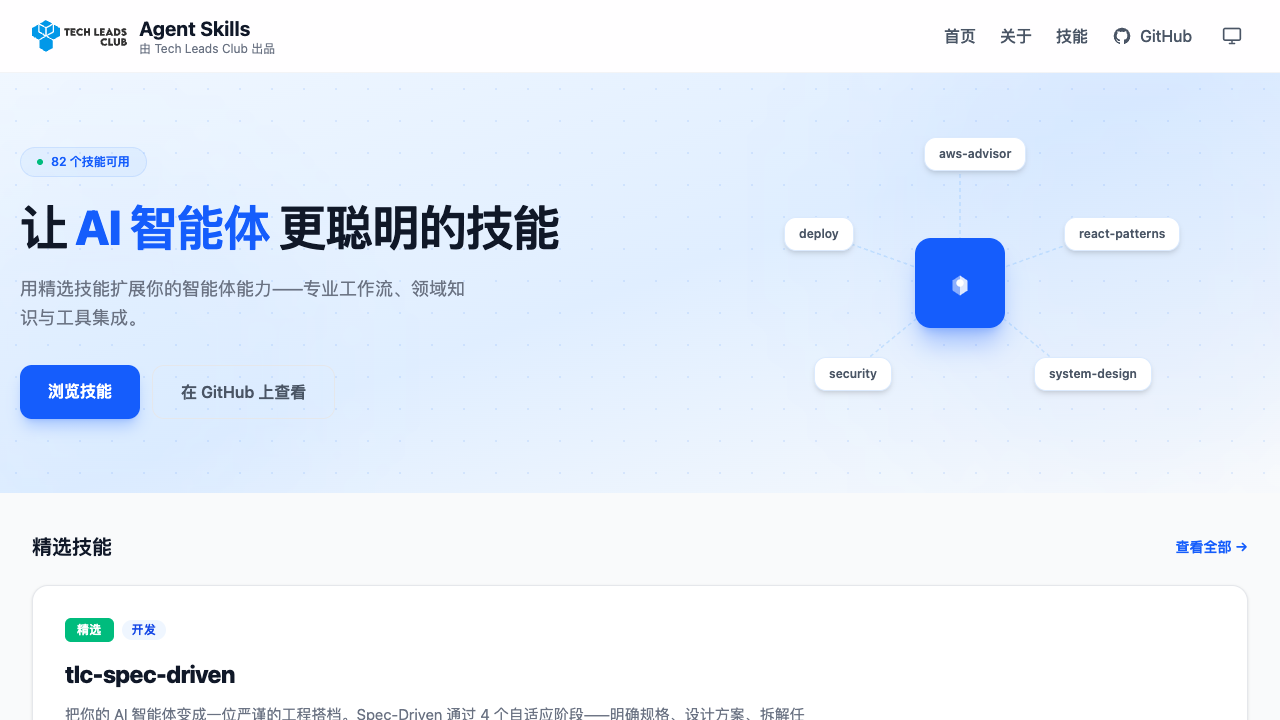The width and height of the screenshot is (1280, 720).
Task: Open the GitHub text link in navigation
Action: [1166, 36]
